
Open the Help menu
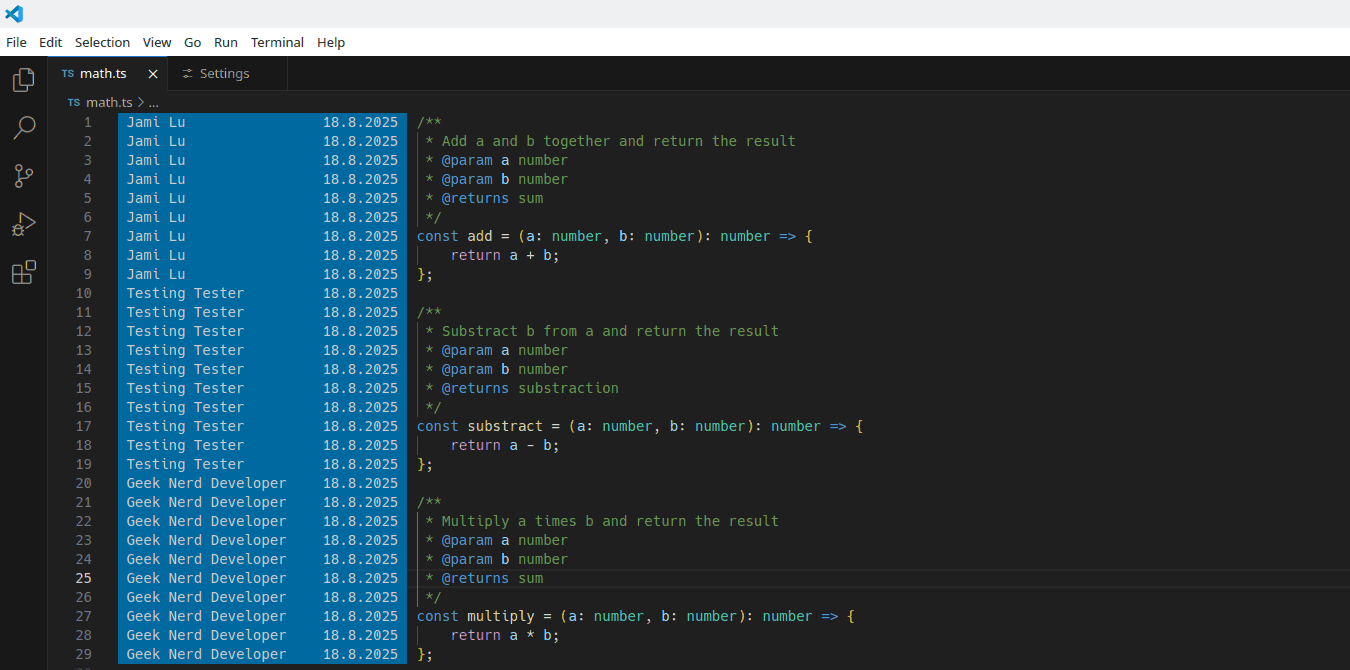(x=331, y=42)
